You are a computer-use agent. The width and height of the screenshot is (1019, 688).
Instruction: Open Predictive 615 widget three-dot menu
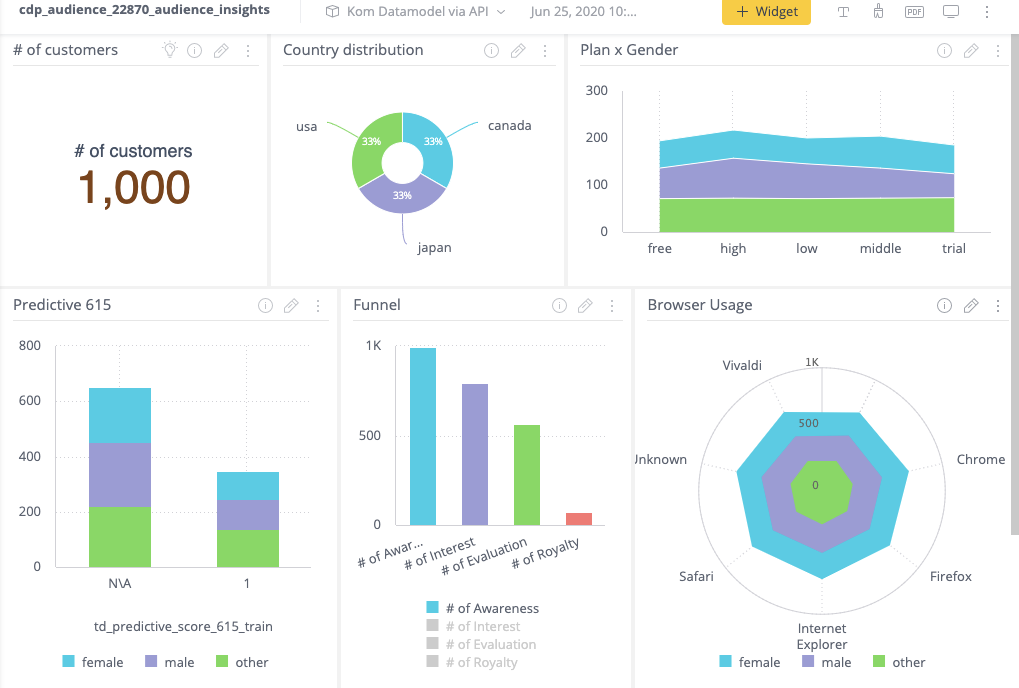(x=318, y=305)
